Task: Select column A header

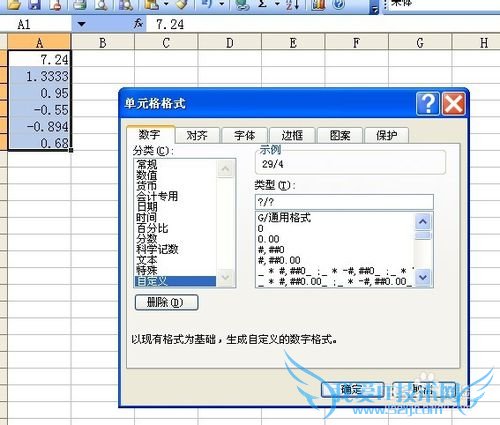Action: [39, 43]
